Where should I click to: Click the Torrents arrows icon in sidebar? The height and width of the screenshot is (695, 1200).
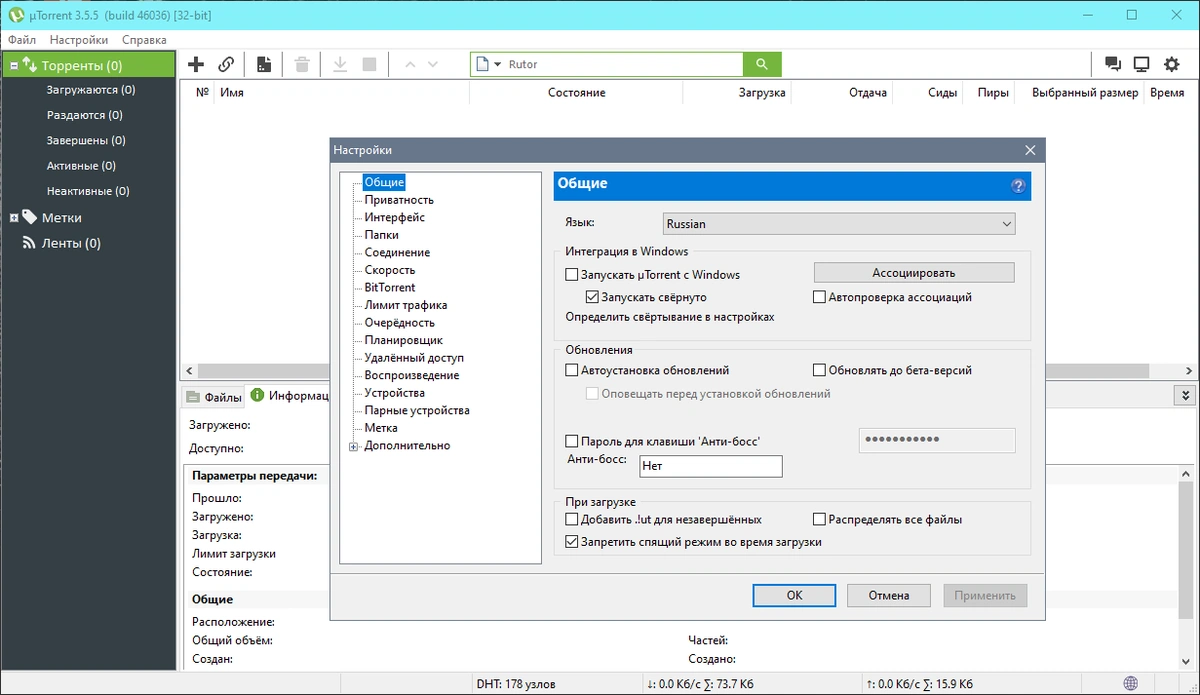coord(30,66)
